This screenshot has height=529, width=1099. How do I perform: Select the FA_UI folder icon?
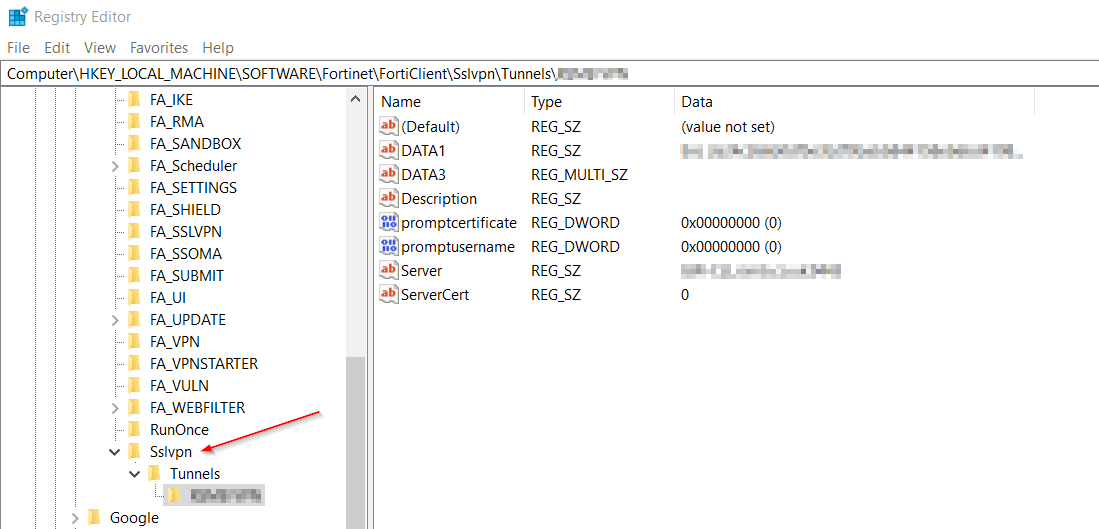point(135,298)
